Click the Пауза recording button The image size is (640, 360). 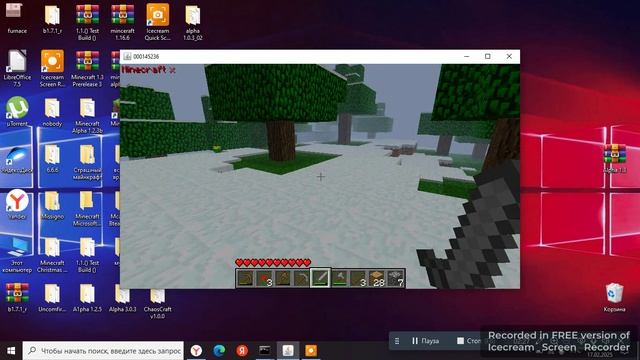tap(425, 340)
